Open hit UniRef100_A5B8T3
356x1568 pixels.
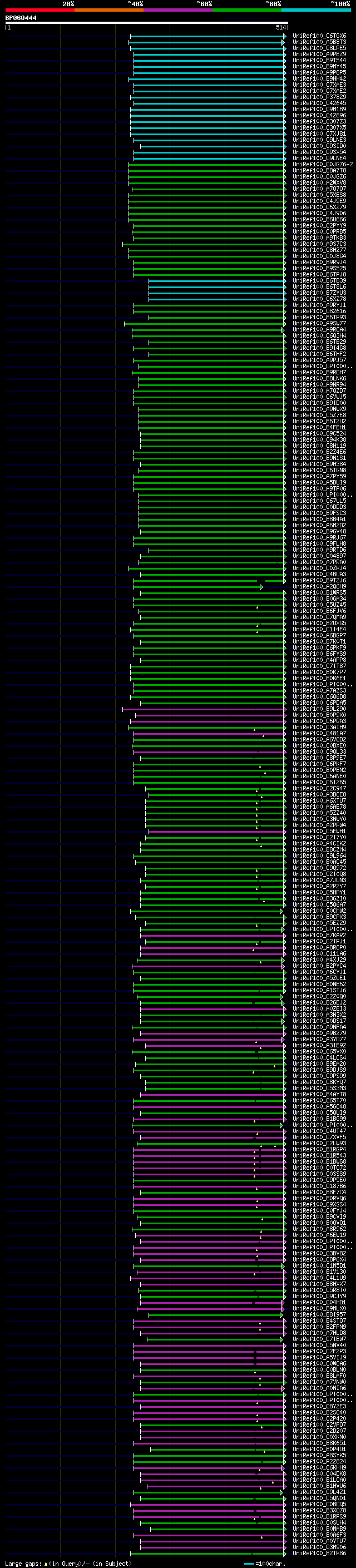[x=319, y=42]
